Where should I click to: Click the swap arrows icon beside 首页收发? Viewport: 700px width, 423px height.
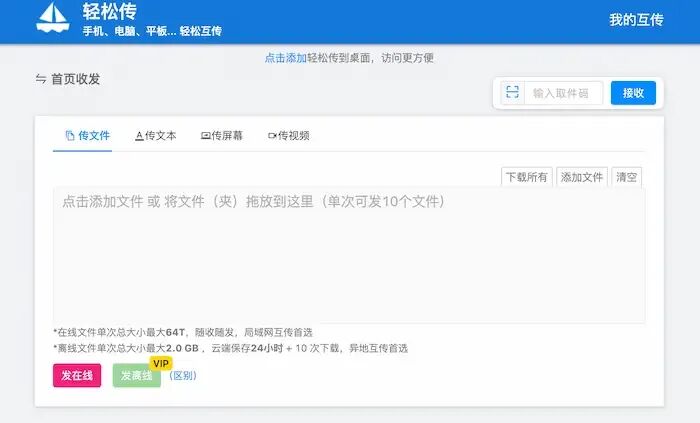point(41,79)
